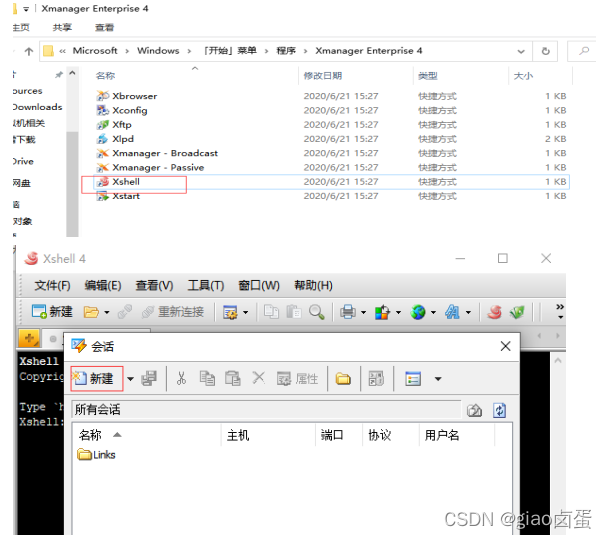The image size is (607, 539).
Task: Sort sessions by 协议 column
Action: coord(391,435)
